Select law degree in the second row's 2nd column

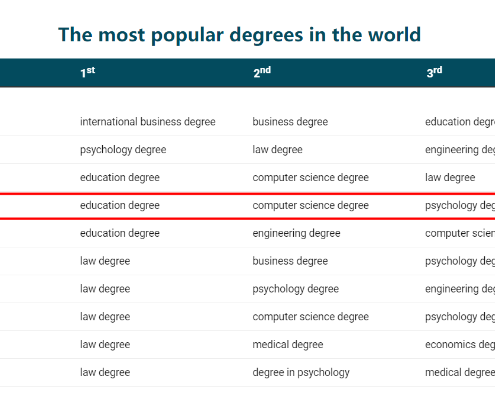click(277, 150)
